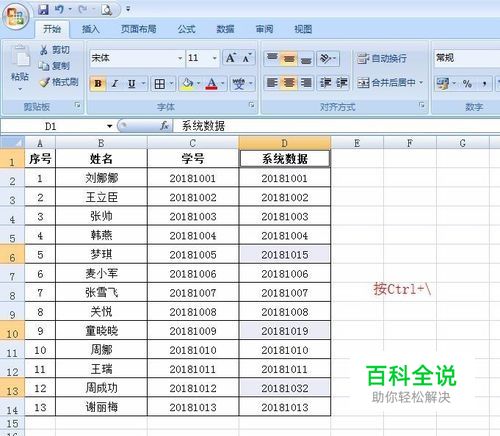Viewport: 500px width, 436px height.
Task: Open the underline style dropdown arrow
Action: [x=144, y=83]
